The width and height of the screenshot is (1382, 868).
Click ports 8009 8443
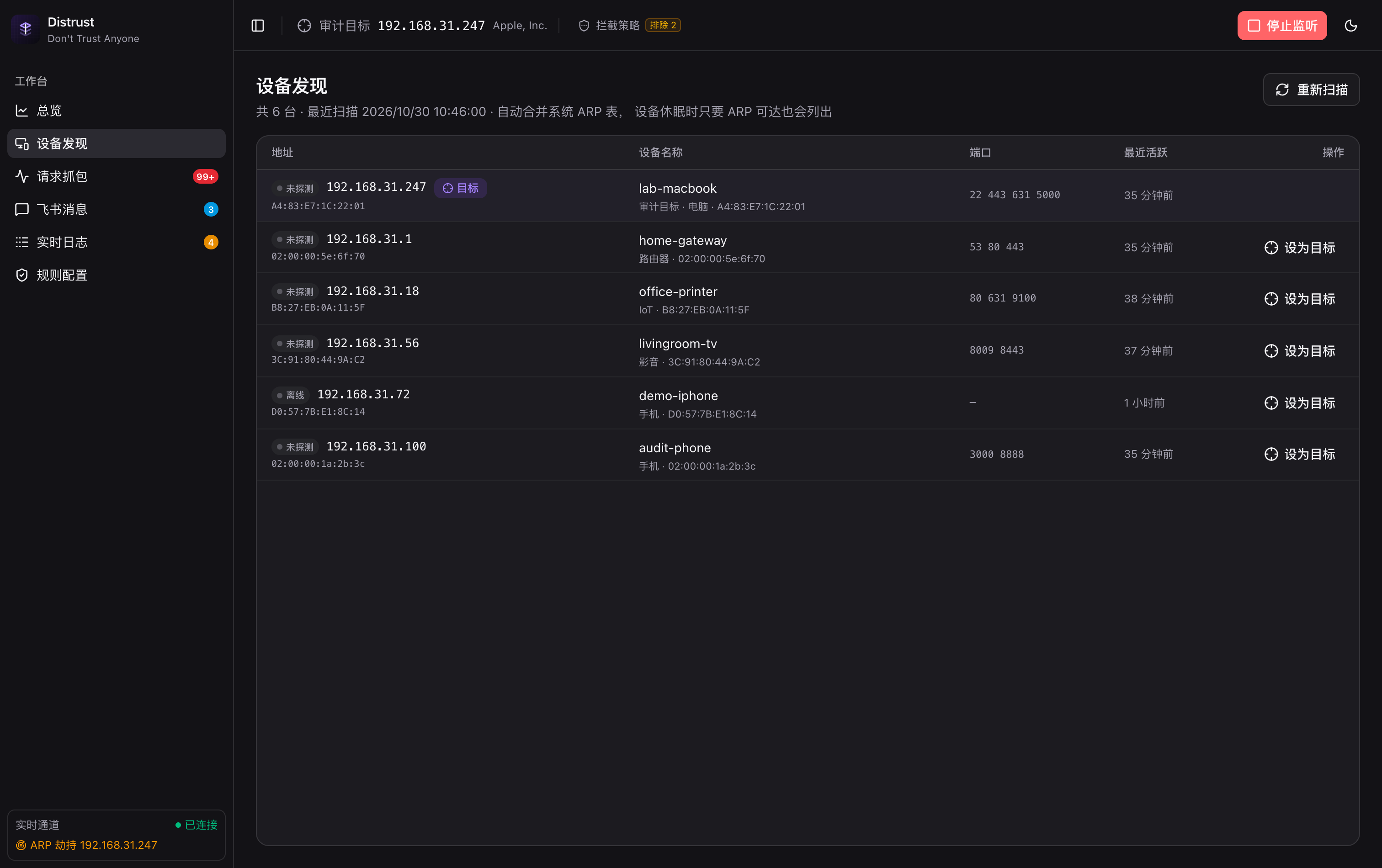point(996,350)
